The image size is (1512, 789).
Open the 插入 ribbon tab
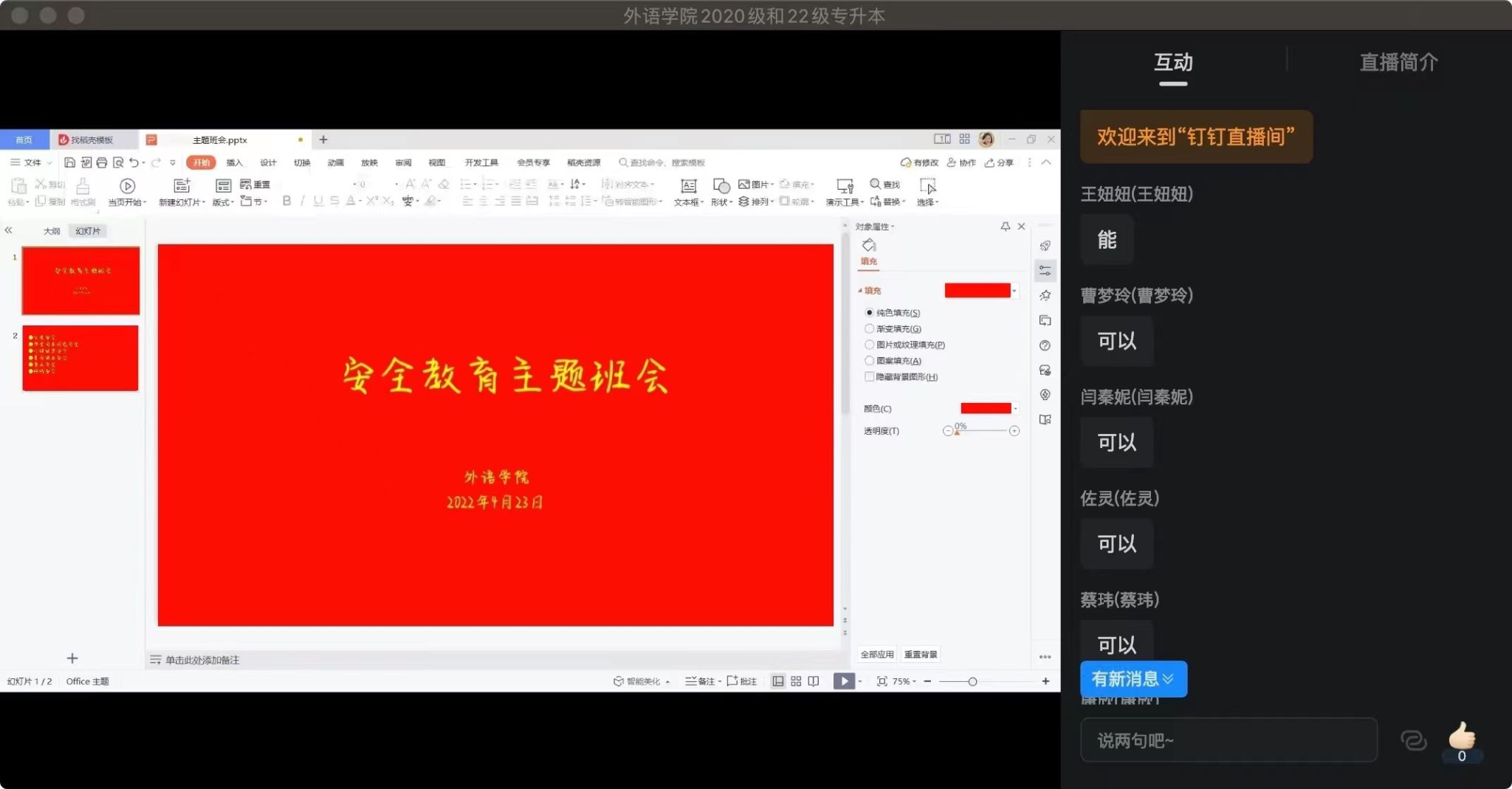tap(234, 162)
